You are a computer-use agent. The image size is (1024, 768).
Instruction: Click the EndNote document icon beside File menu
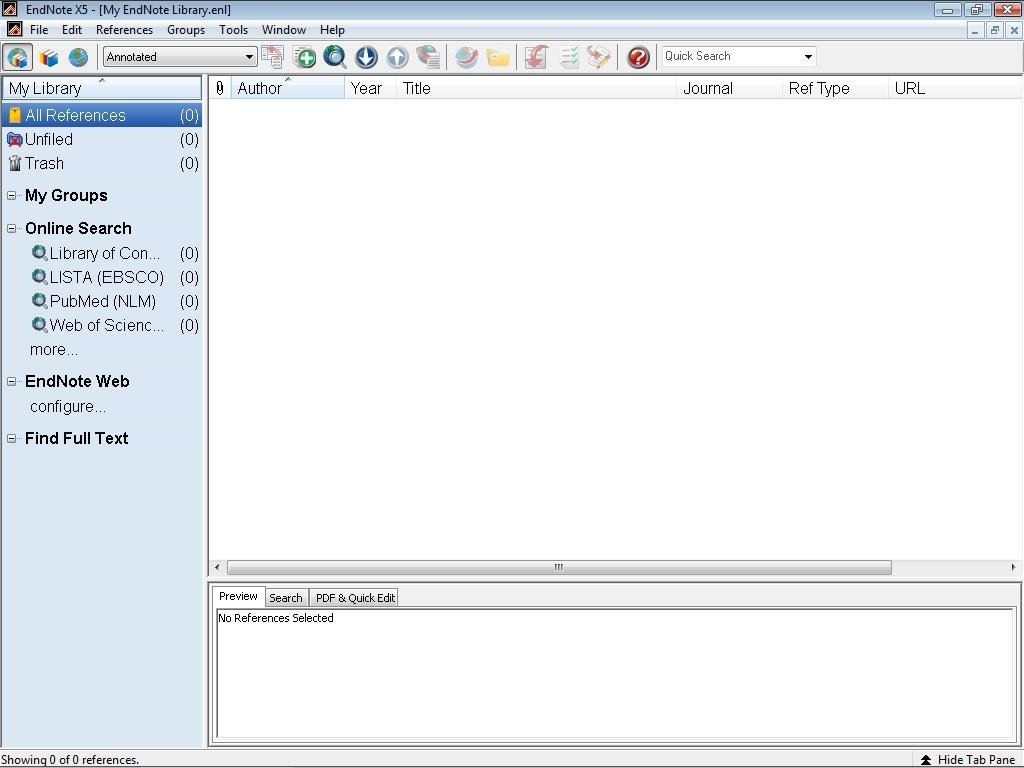[x=14, y=29]
